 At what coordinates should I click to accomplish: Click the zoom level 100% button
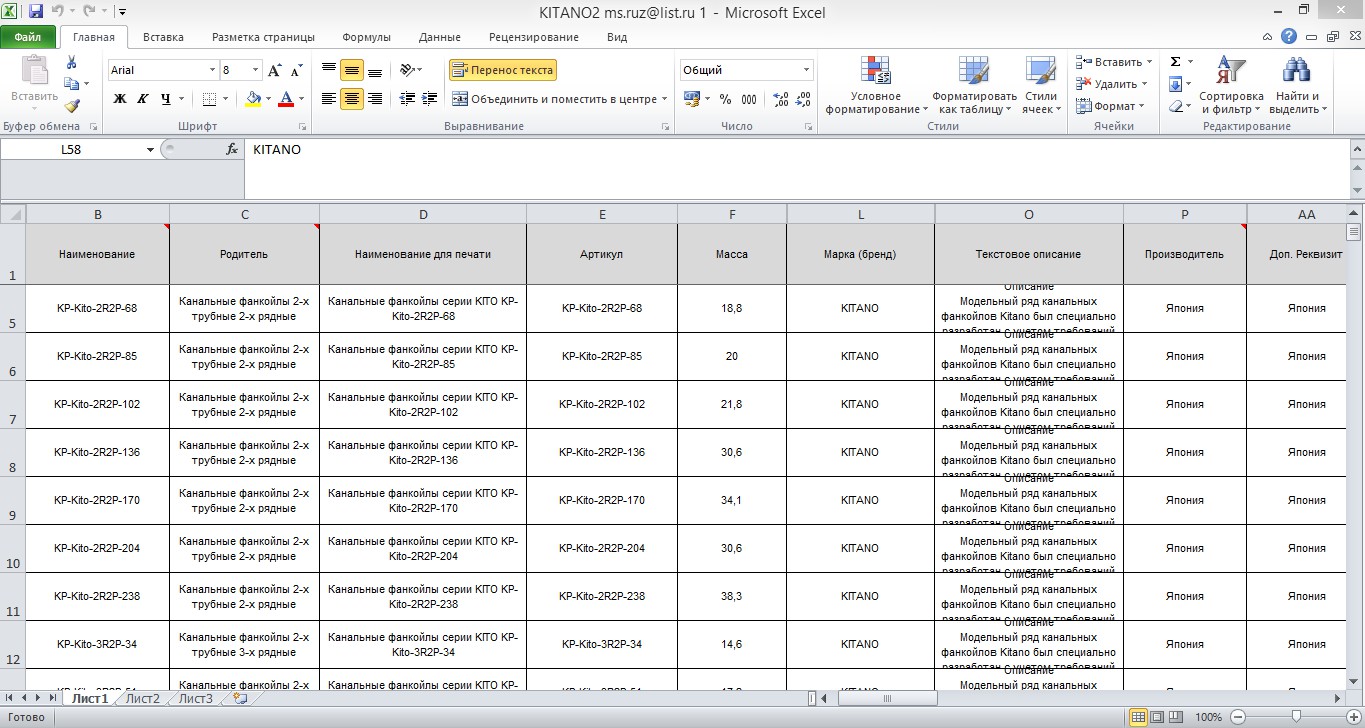click(x=1208, y=717)
